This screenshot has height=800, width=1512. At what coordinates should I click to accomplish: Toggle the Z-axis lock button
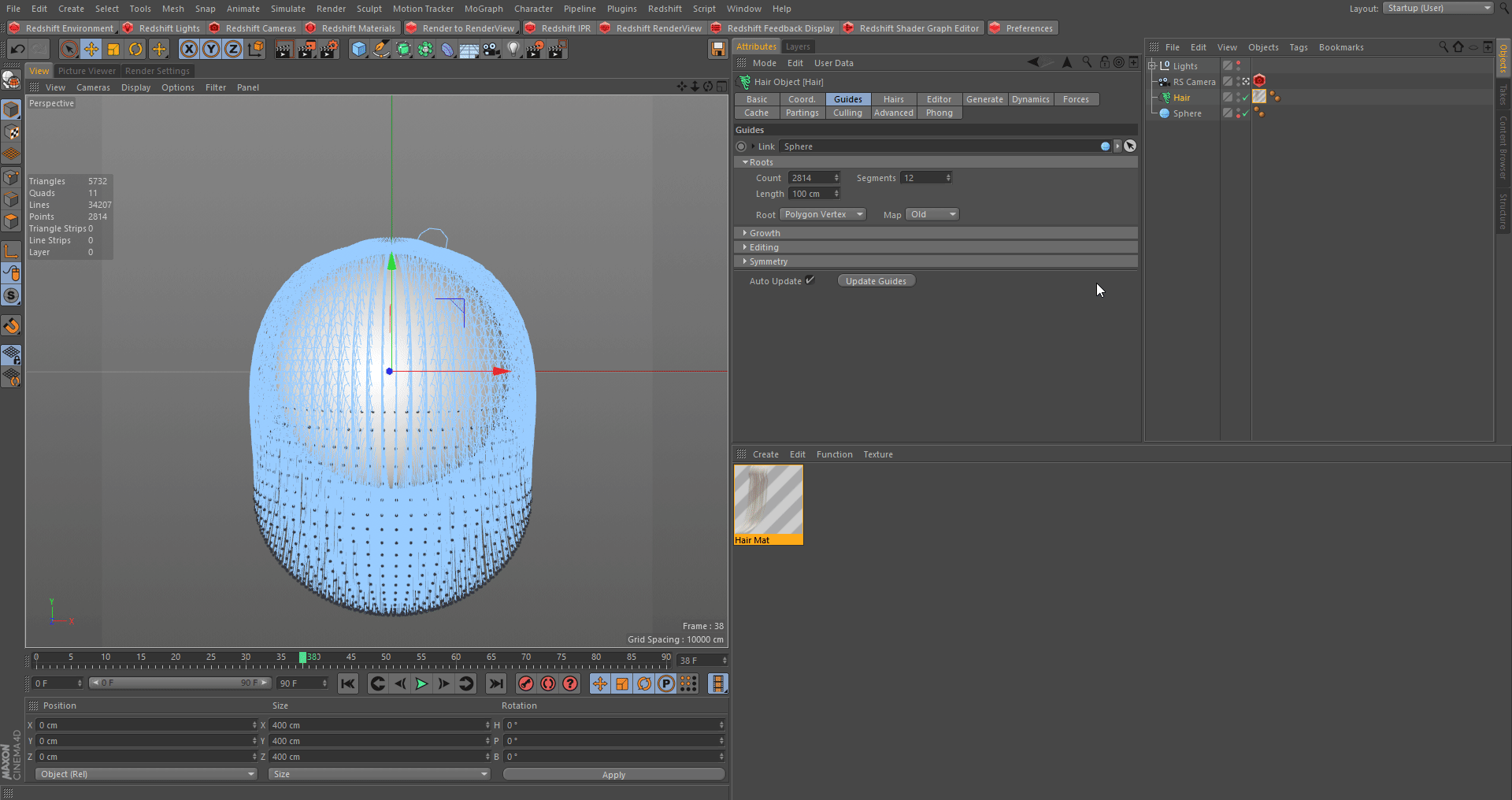233,50
